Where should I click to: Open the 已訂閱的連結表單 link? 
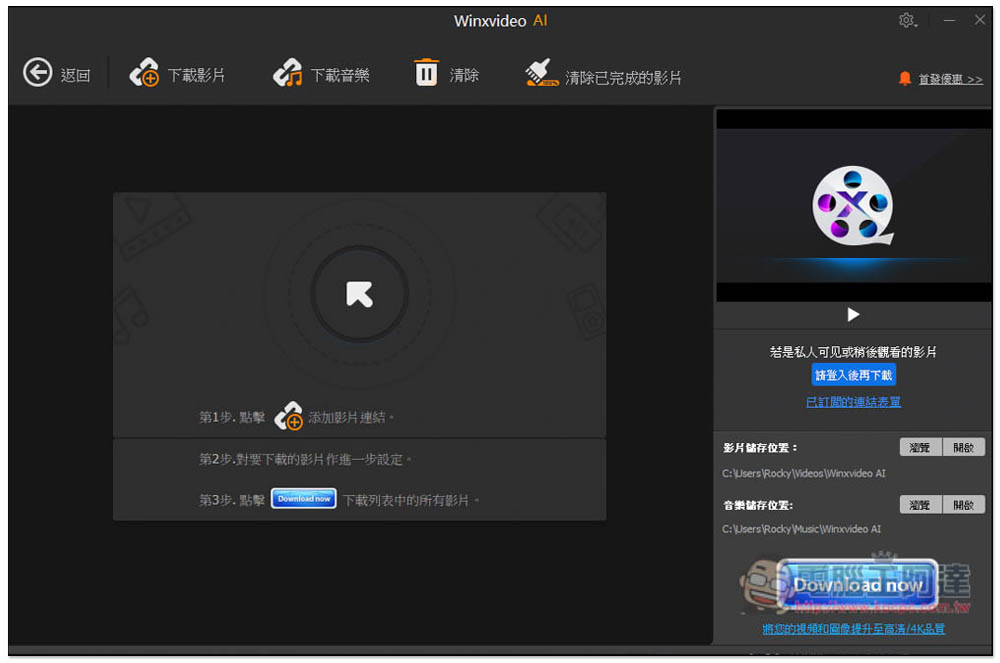coord(853,402)
